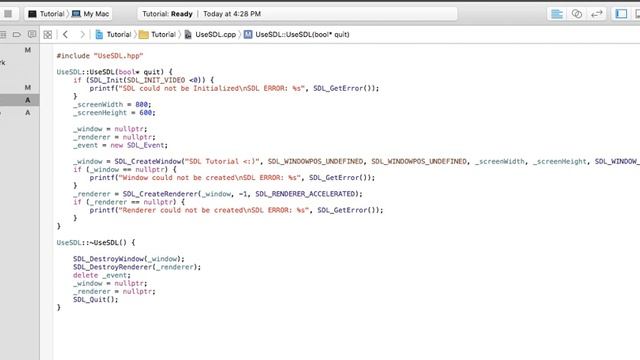Click the SDL_DestroyWindow(_window) line

[x=129, y=259]
